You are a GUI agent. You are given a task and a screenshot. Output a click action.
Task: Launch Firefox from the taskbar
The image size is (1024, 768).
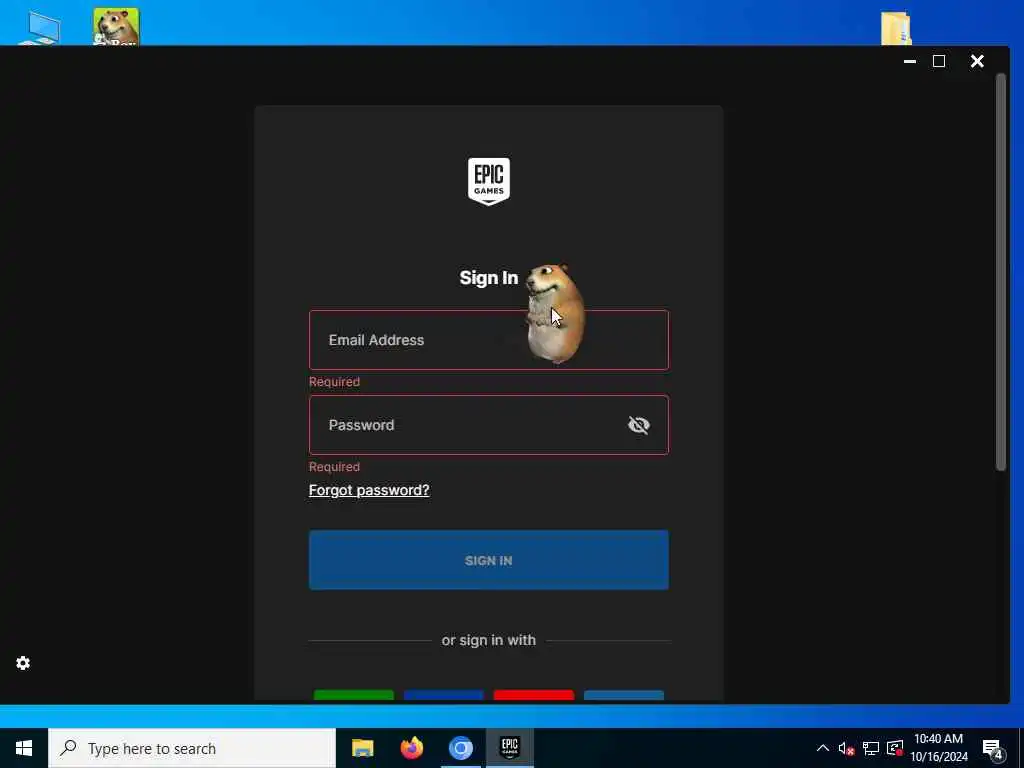point(411,748)
